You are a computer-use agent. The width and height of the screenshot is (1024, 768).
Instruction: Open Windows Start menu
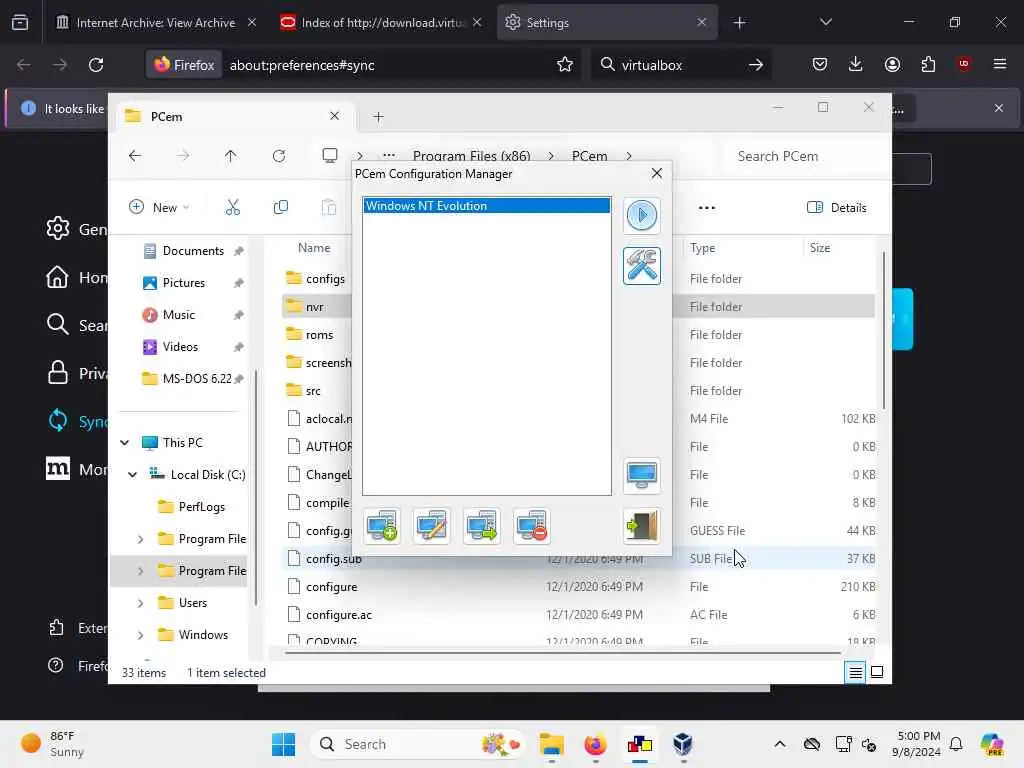point(283,744)
